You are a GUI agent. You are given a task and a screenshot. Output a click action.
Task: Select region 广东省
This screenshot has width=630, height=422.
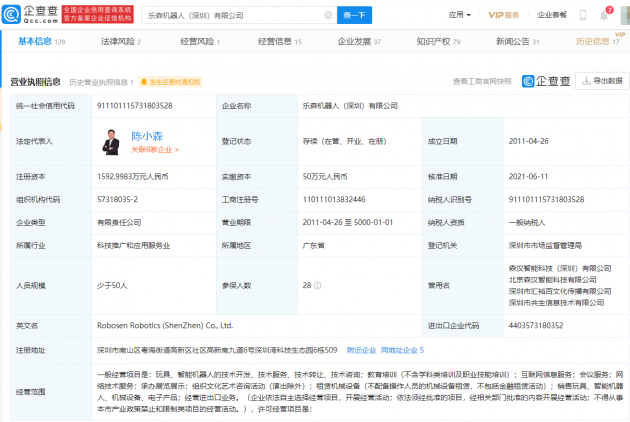[x=313, y=246]
